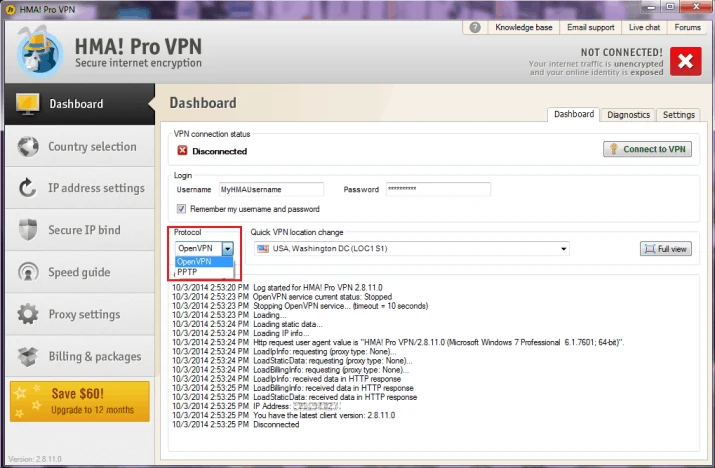Open the help question mark icon

475,27
